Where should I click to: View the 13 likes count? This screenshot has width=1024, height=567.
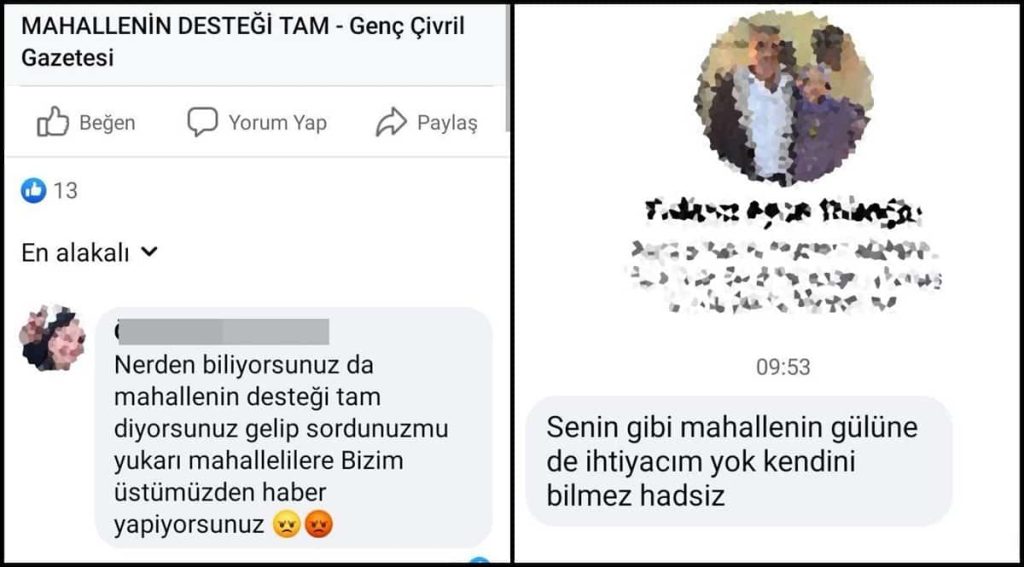(x=65, y=191)
